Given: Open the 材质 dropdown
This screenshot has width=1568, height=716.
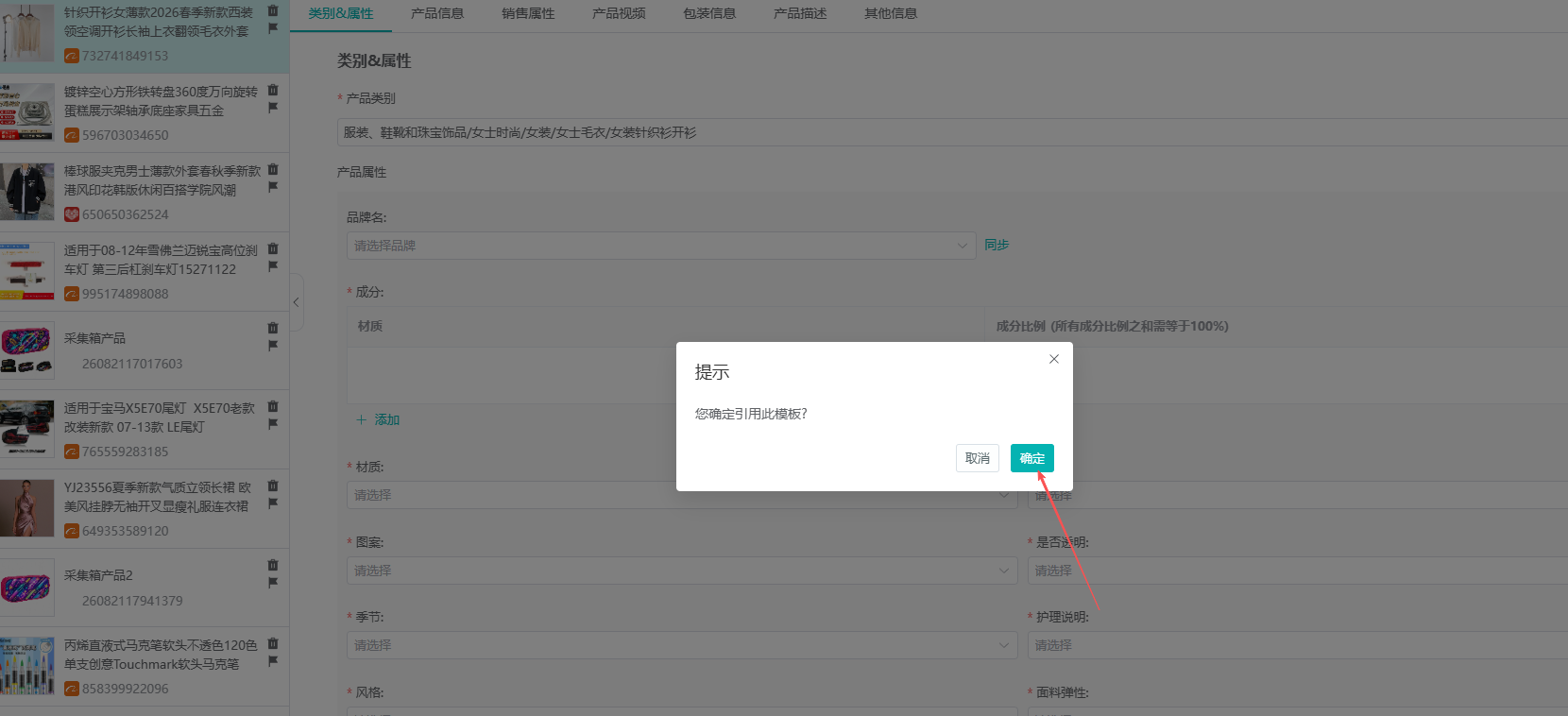Looking at the screenshot, I should point(682,495).
